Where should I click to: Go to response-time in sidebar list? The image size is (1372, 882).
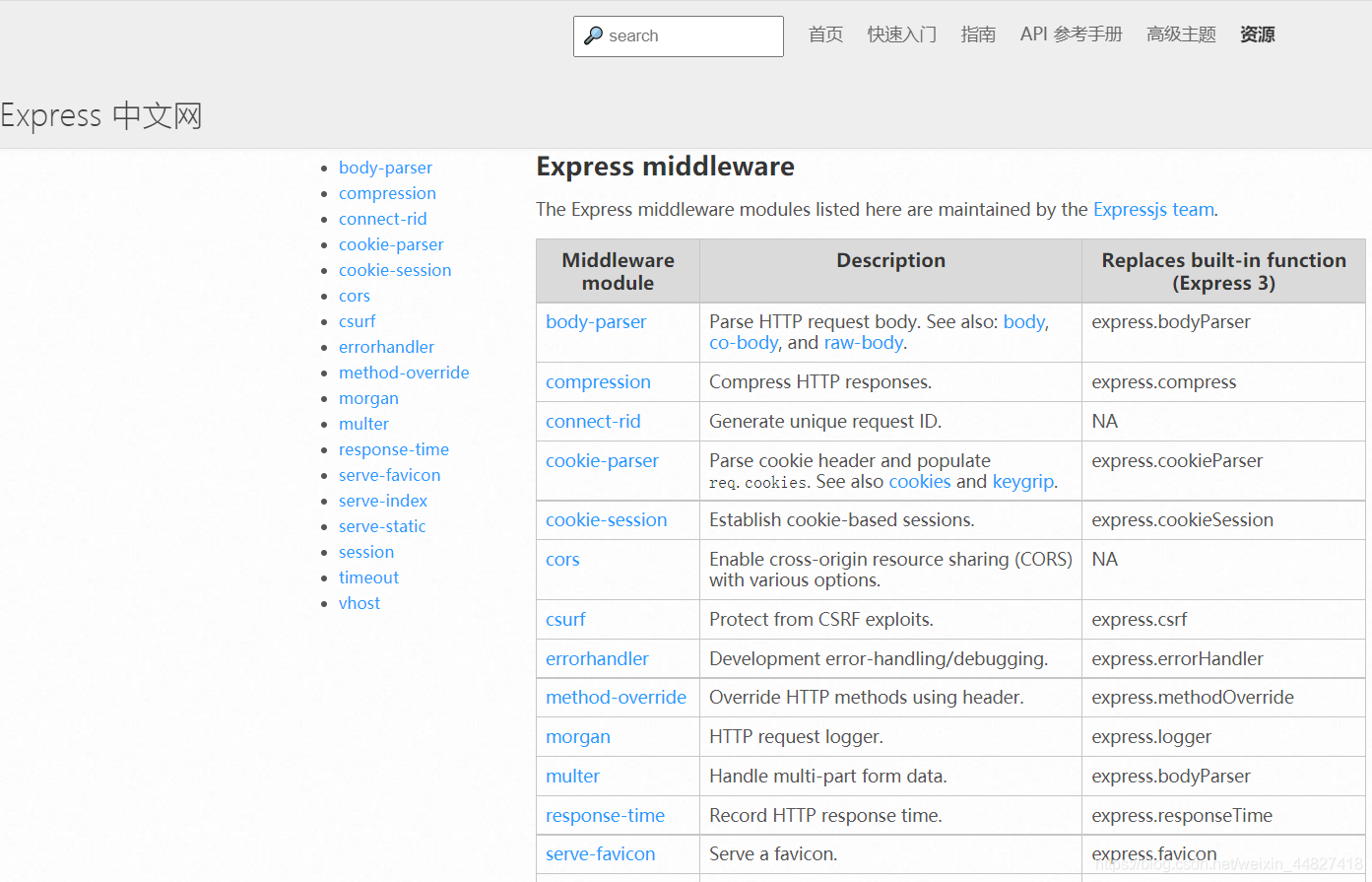[x=394, y=449]
